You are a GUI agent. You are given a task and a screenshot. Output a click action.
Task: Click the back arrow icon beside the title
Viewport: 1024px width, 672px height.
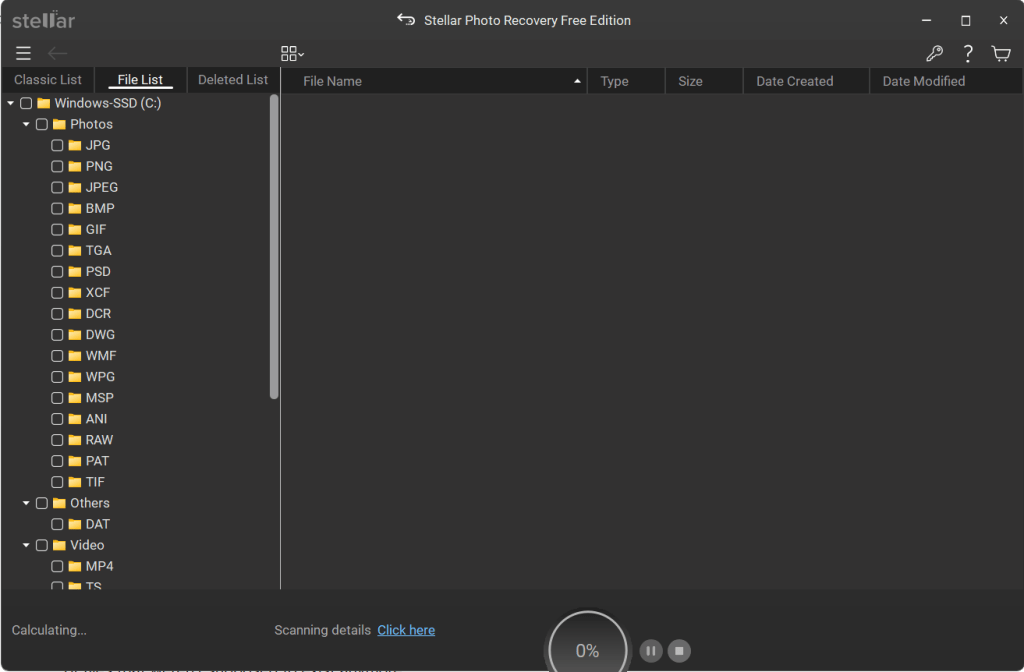(406, 20)
